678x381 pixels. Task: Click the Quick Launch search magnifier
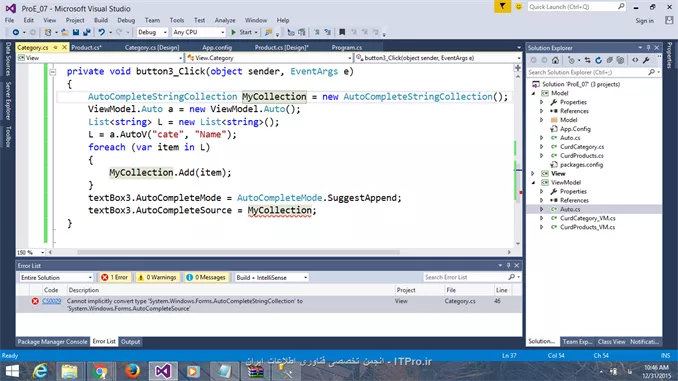[x=621, y=6]
